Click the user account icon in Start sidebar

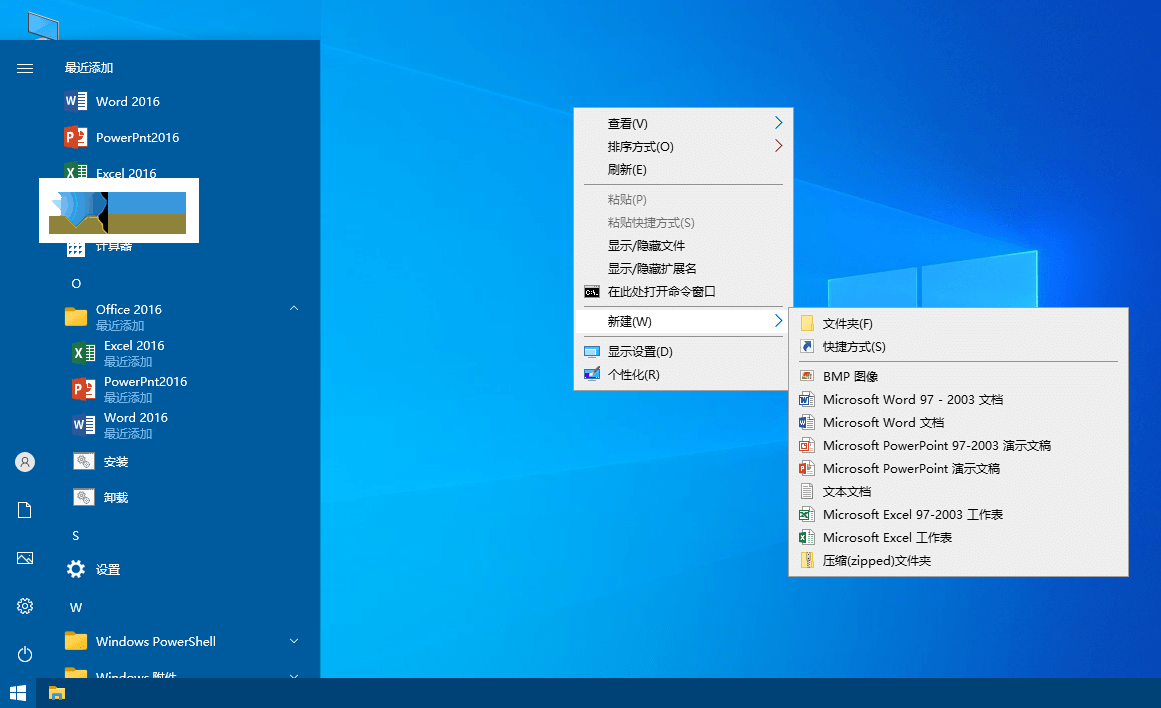point(25,462)
